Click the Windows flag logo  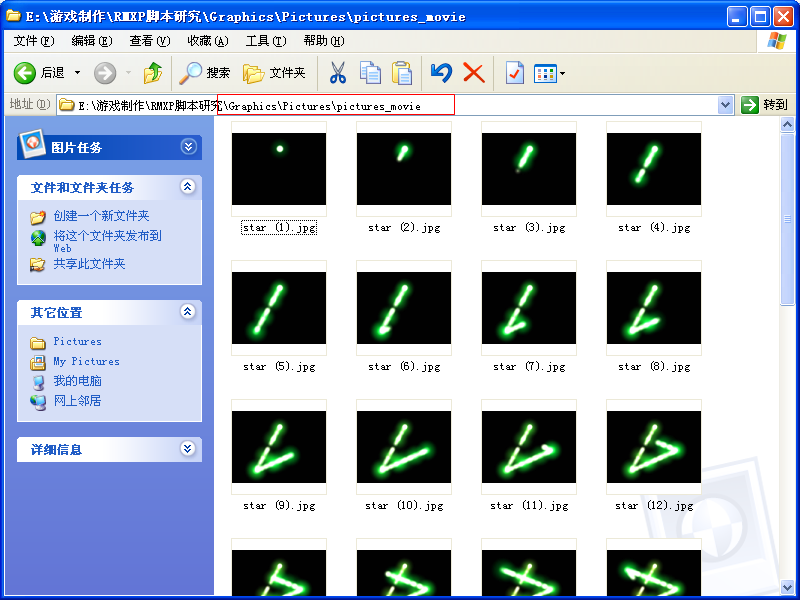point(776,41)
